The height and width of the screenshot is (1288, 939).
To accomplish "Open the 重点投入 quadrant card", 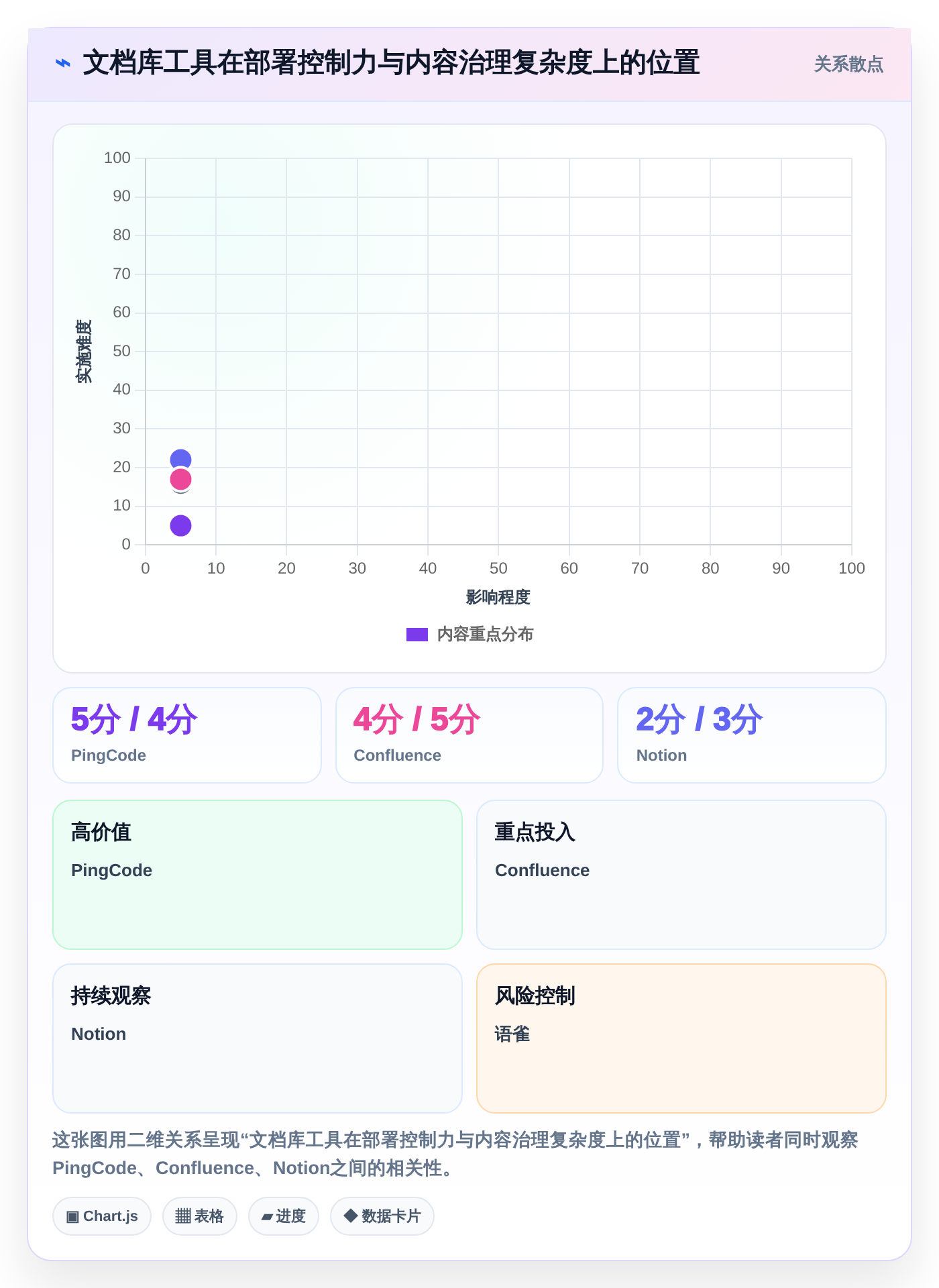I will click(681, 875).
